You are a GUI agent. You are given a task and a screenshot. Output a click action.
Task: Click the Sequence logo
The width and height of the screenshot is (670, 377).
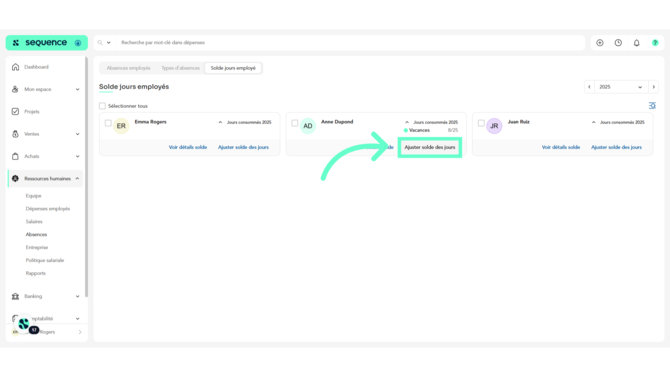coord(47,43)
